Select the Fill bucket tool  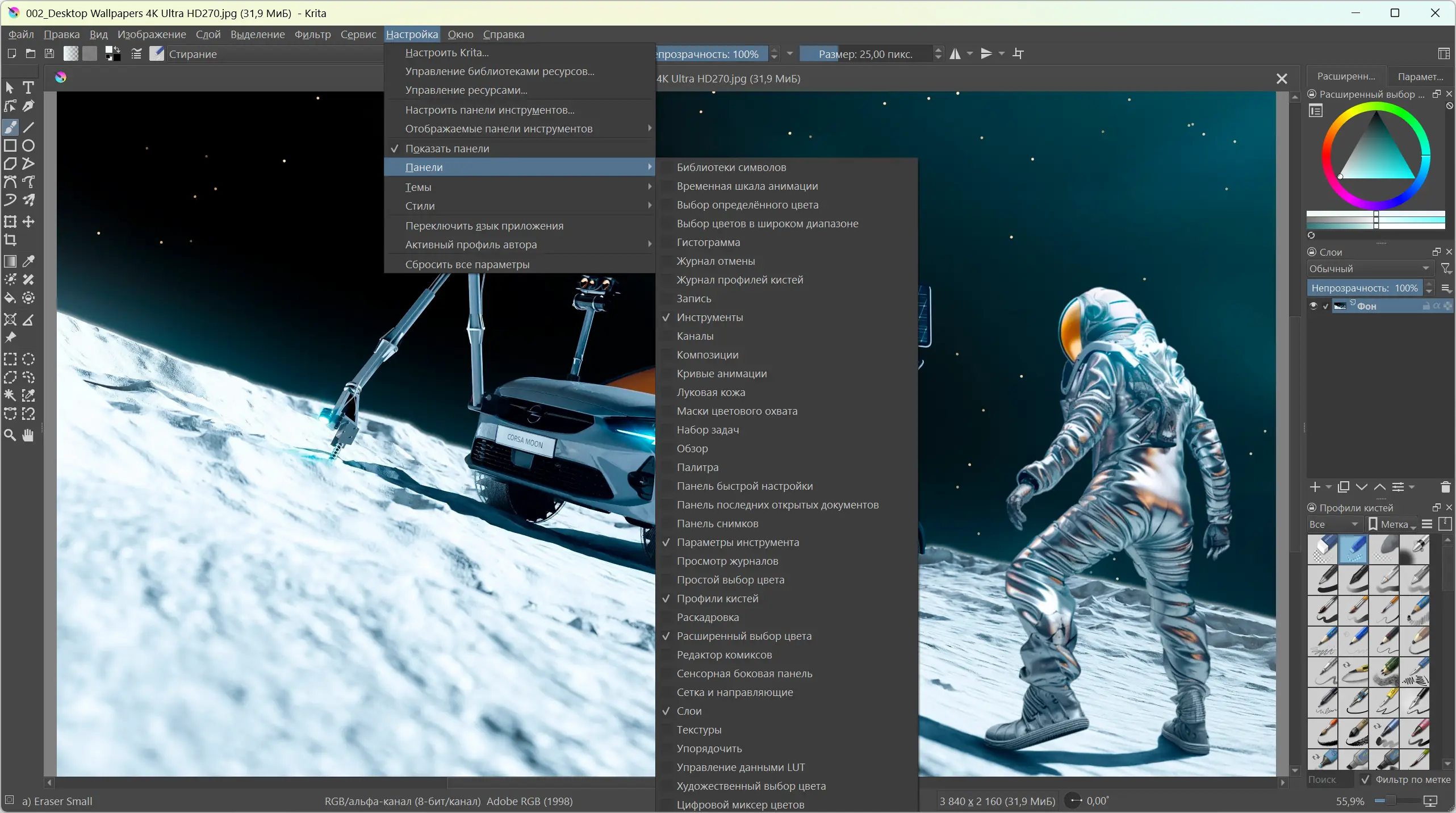(10, 298)
